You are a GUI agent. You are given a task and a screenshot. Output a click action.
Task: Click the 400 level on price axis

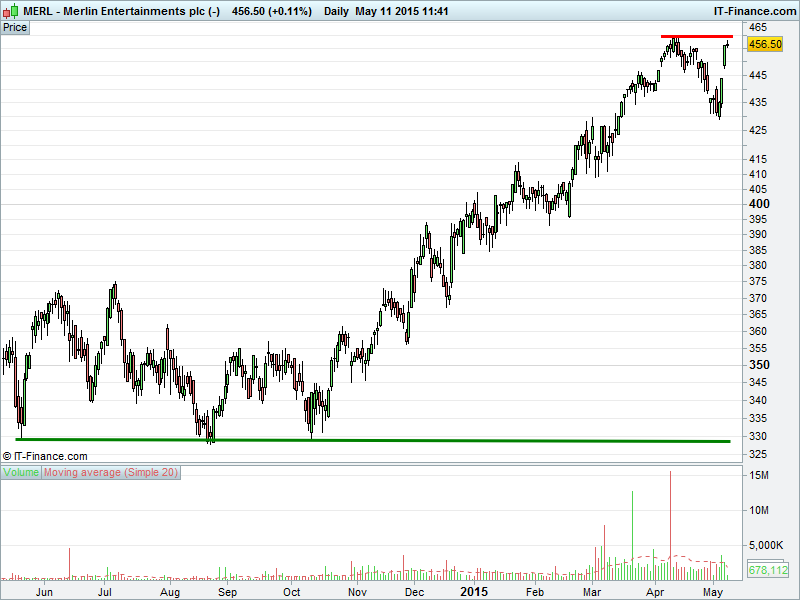[x=759, y=203]
